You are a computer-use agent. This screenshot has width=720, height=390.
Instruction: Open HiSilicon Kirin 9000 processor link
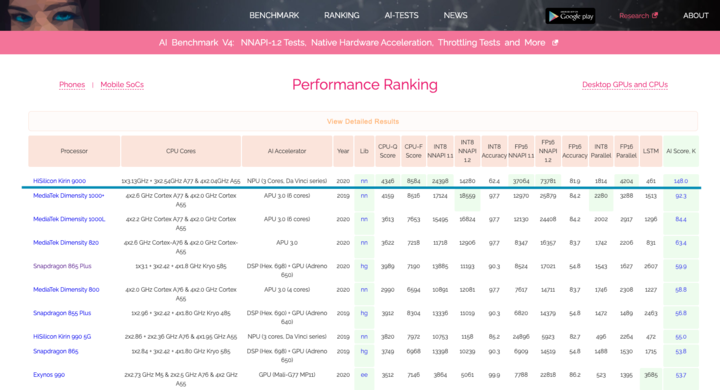point(59,181)
